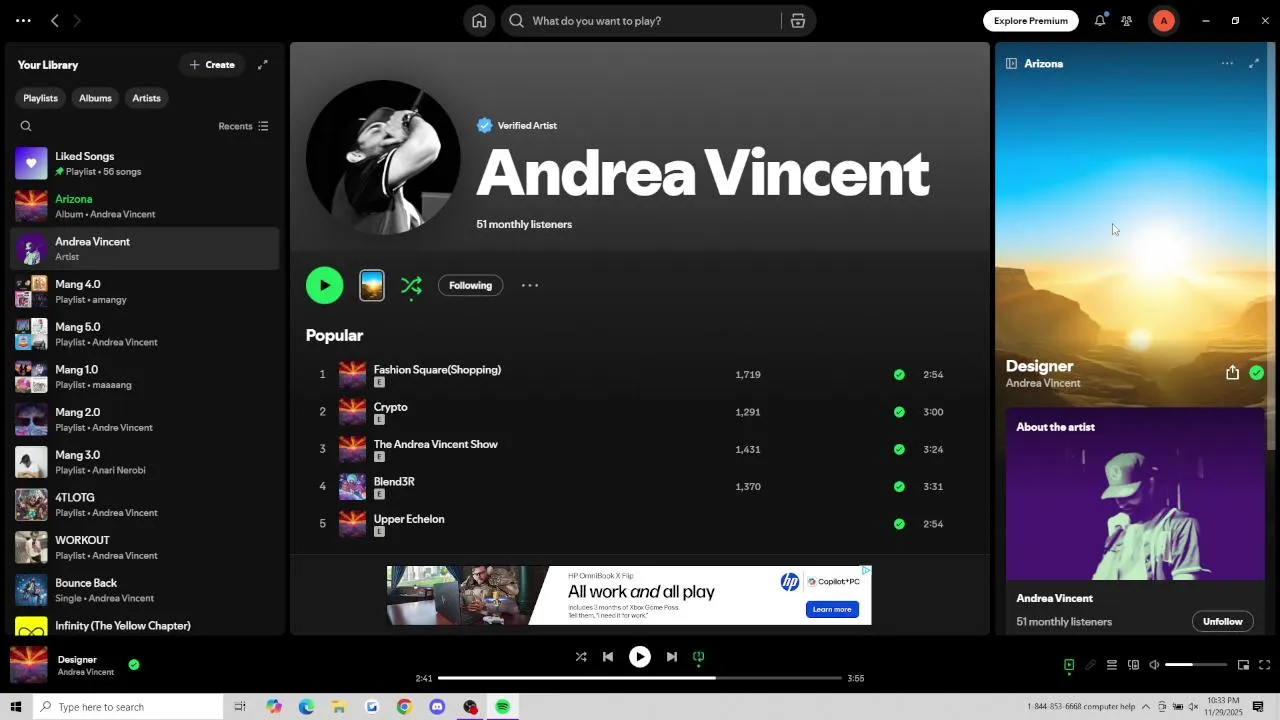Toggle shuffle in the playback bar

pos(581,657)
